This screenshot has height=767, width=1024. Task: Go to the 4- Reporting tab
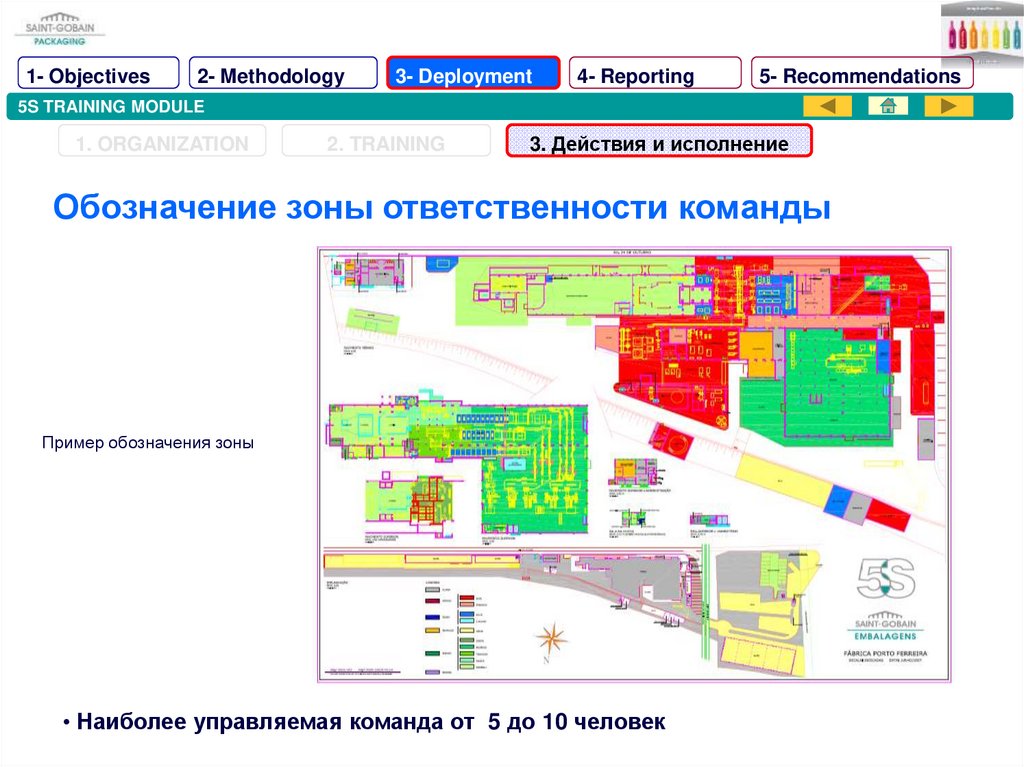point(655,76)
